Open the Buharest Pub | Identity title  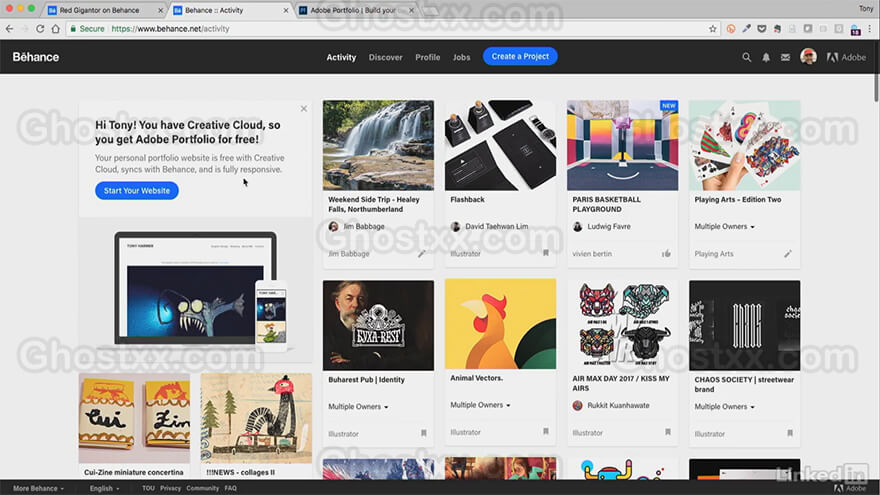coord(366,380)
